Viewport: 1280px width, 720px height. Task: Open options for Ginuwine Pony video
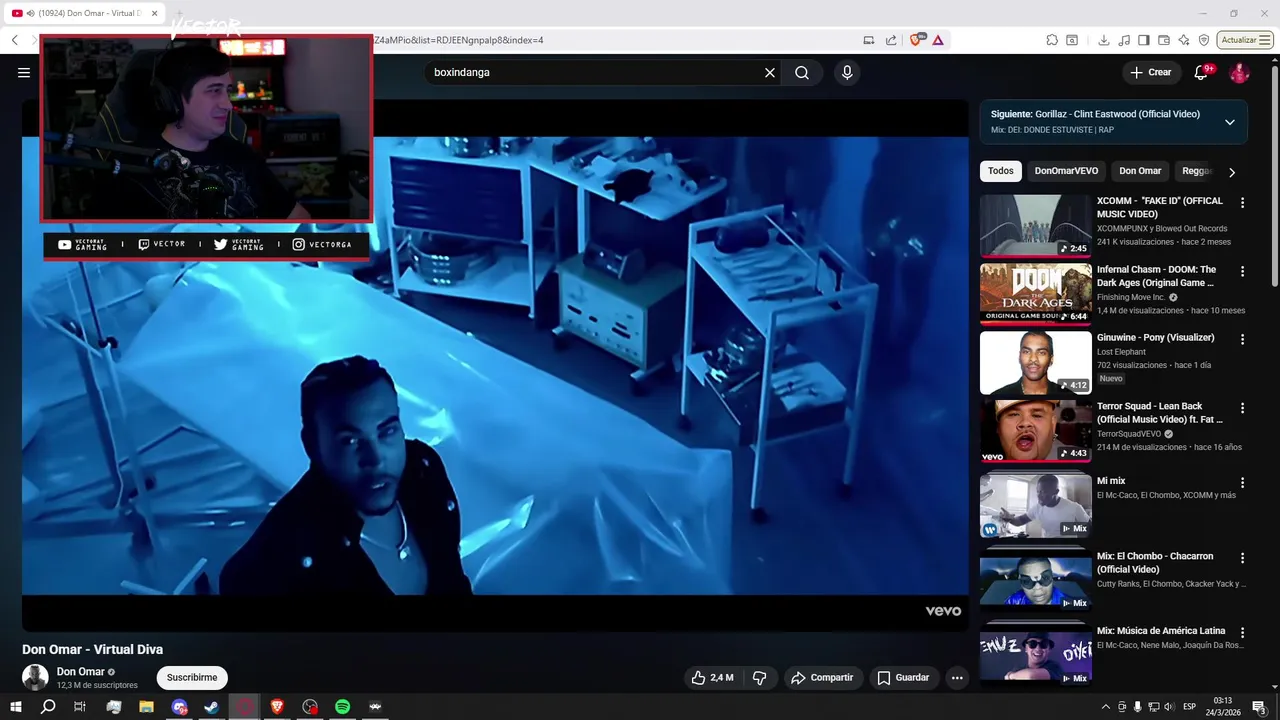pyautogui.click(x=1242, y=339)
